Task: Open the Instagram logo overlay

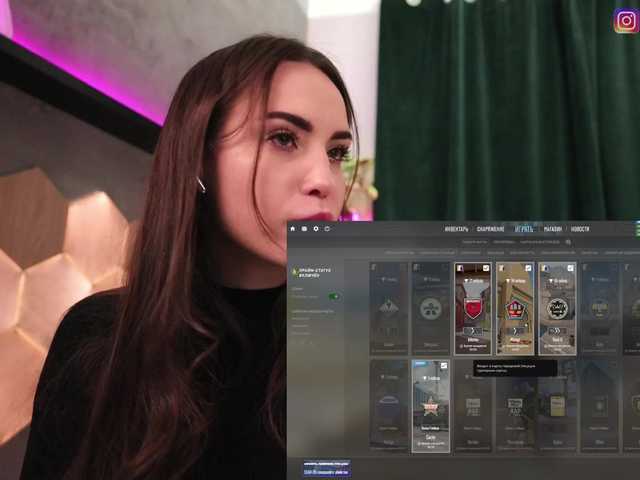Action: 626,20
